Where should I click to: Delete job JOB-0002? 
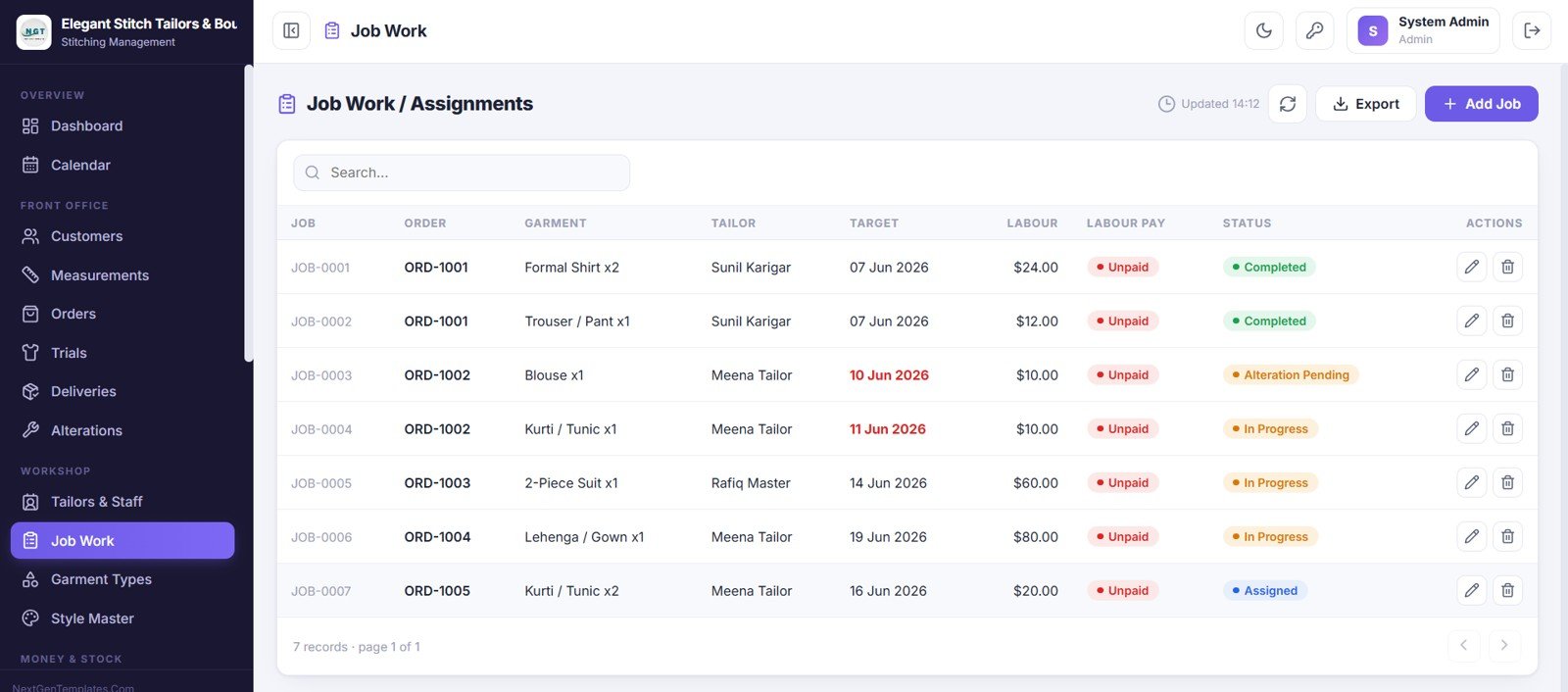point(1507,321)
